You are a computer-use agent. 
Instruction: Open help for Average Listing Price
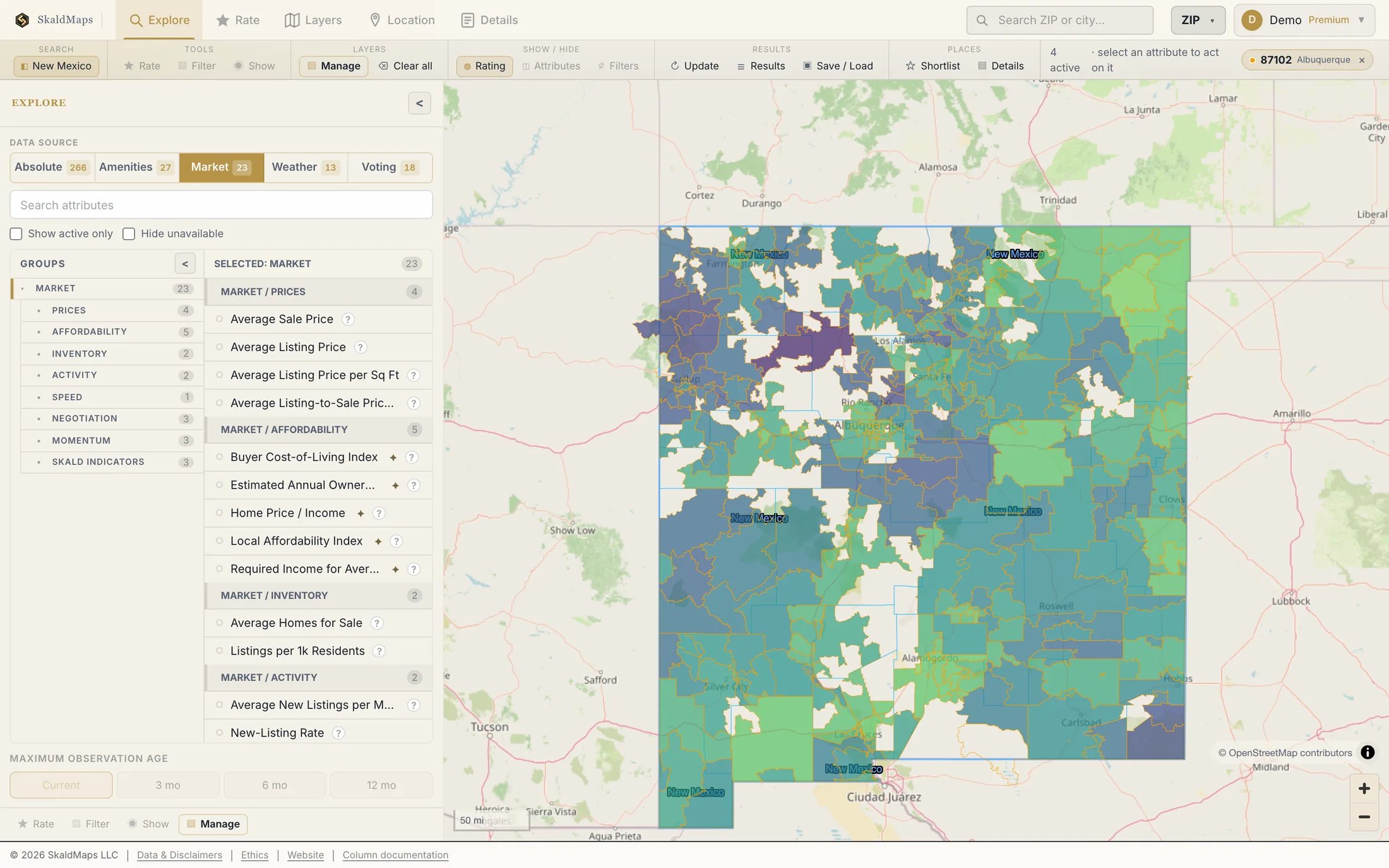[x=360, y=347]
